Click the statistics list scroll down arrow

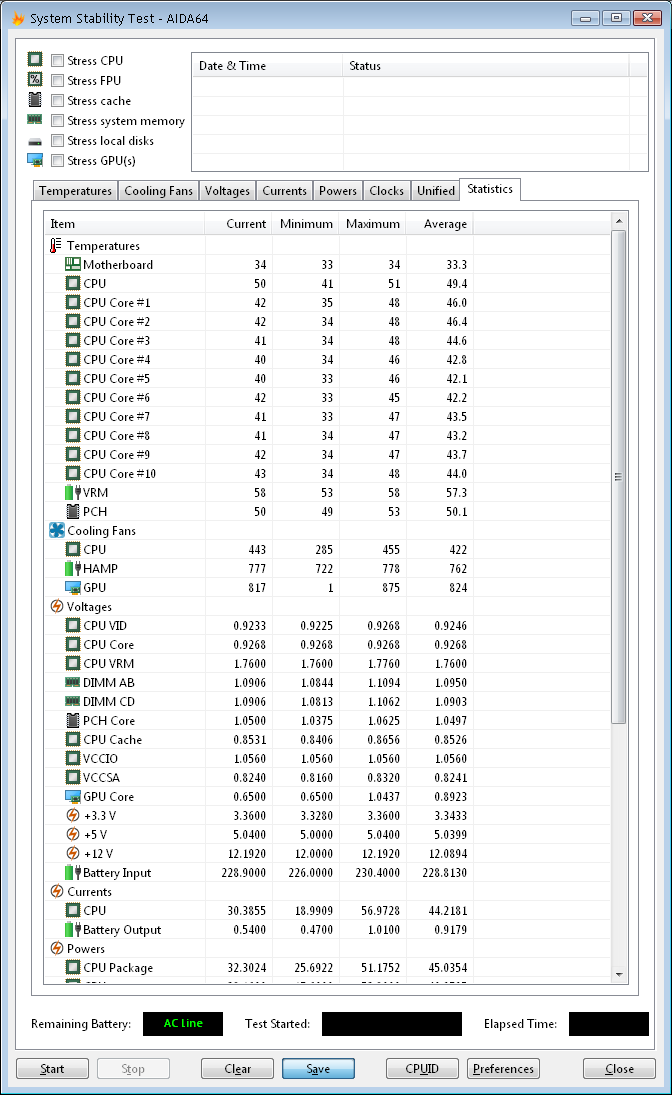[618, 974]
